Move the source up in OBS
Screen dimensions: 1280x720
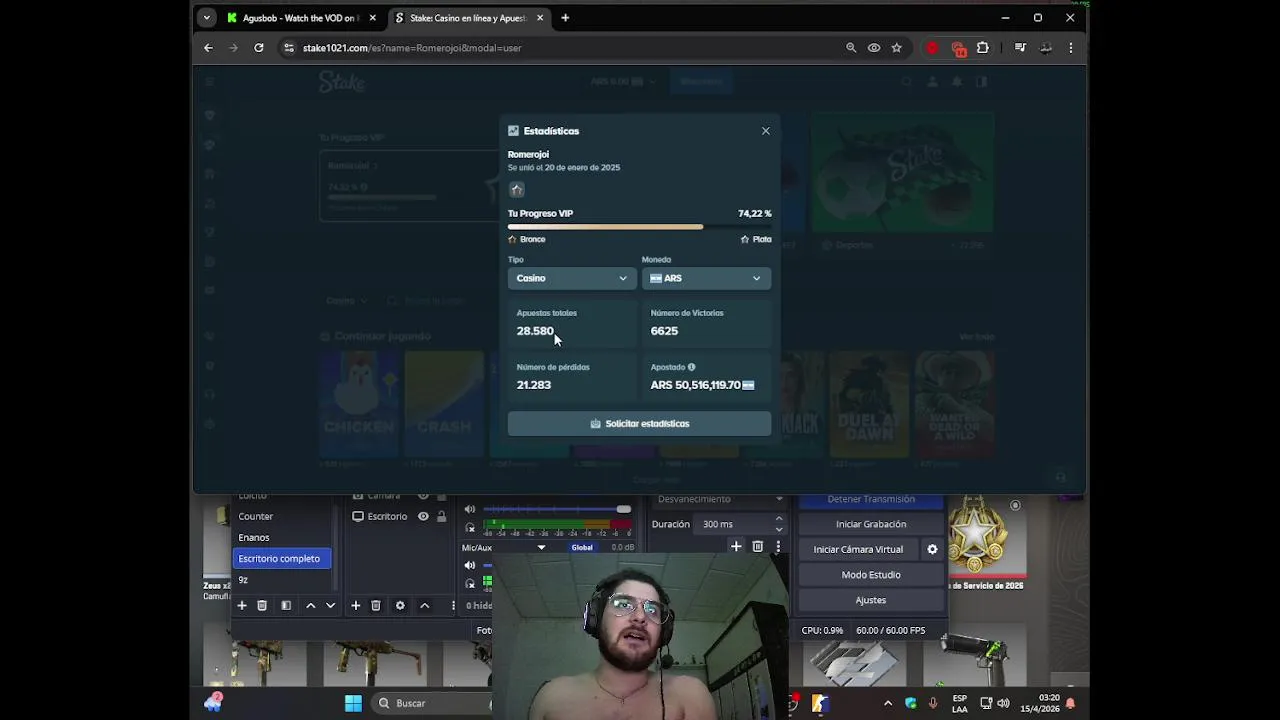(424, 606)
